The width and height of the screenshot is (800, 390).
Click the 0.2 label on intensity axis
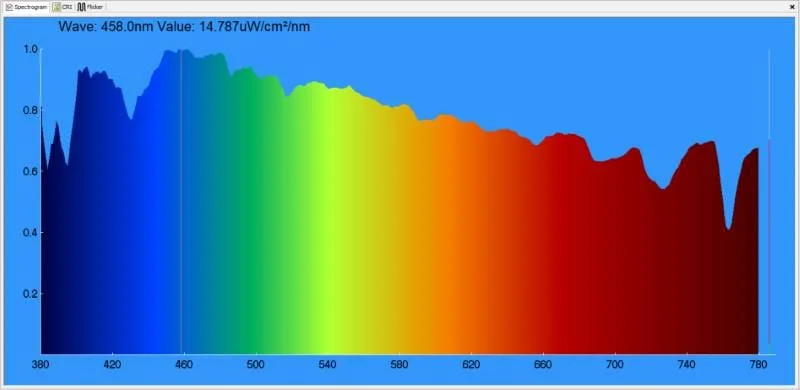(31, 294)
